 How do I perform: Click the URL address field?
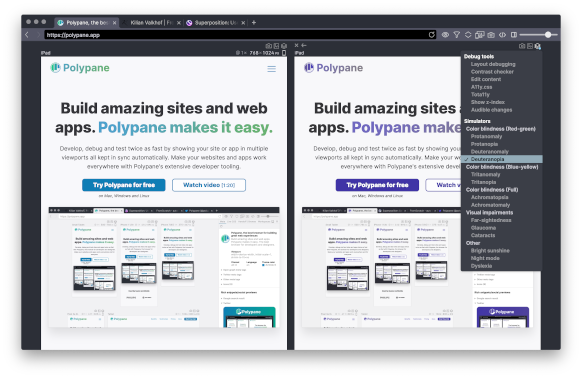pyautogui.click(x=236, y=35)
